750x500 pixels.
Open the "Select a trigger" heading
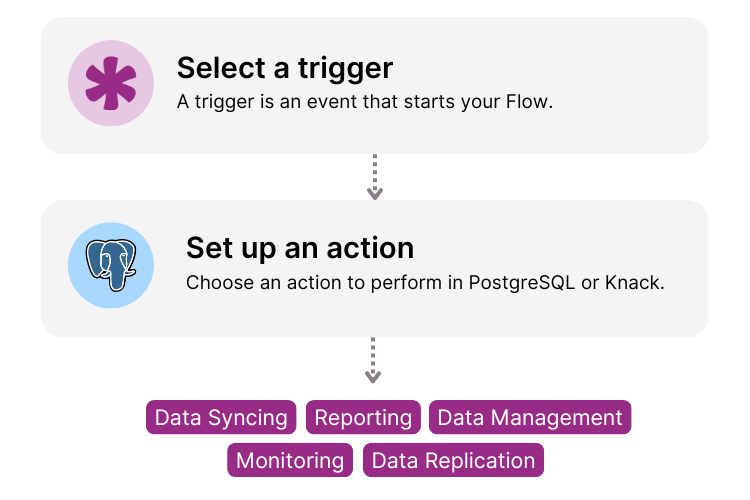coord(285,68)
